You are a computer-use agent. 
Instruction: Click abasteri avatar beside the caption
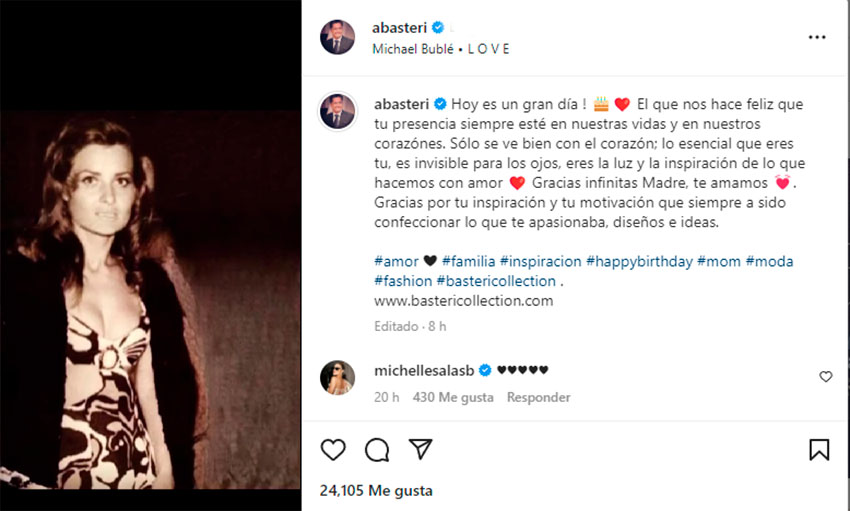tap(337, 111)
